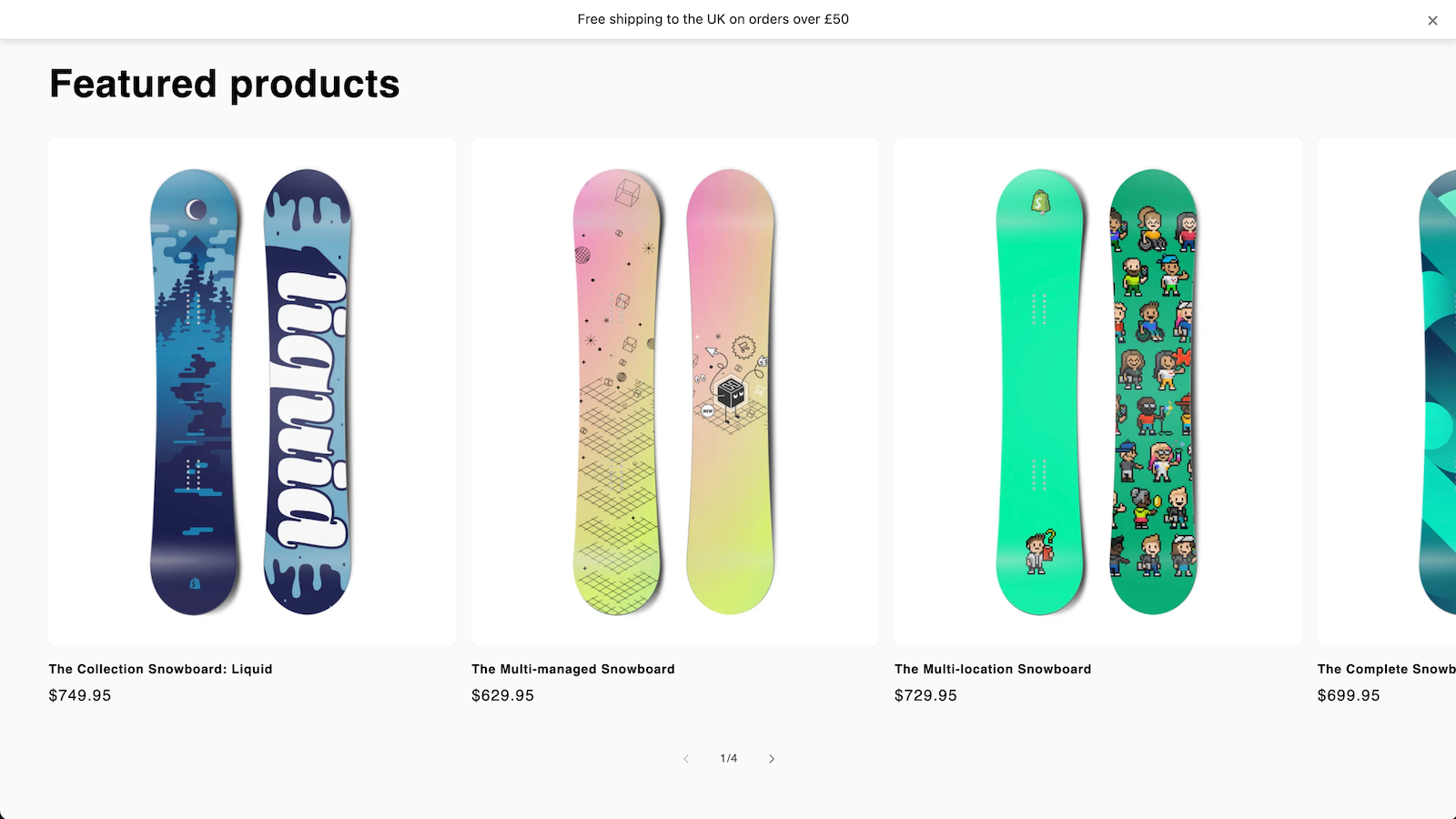This screenshot has height=819, width=1456.
Task: Click the 1/4 slide counter
Action: point(729,758)
